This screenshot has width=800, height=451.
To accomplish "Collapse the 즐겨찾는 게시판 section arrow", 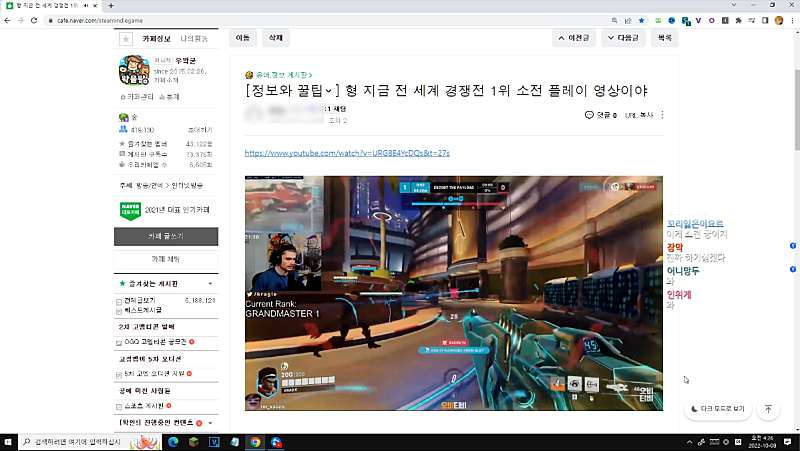I will click(210, 284).
